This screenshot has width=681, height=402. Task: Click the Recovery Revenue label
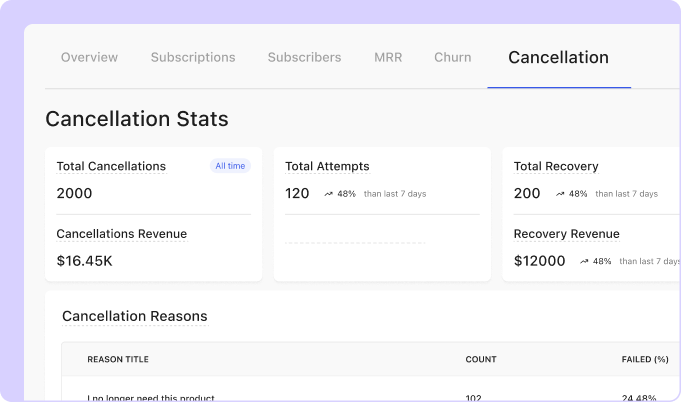point(566,234)
